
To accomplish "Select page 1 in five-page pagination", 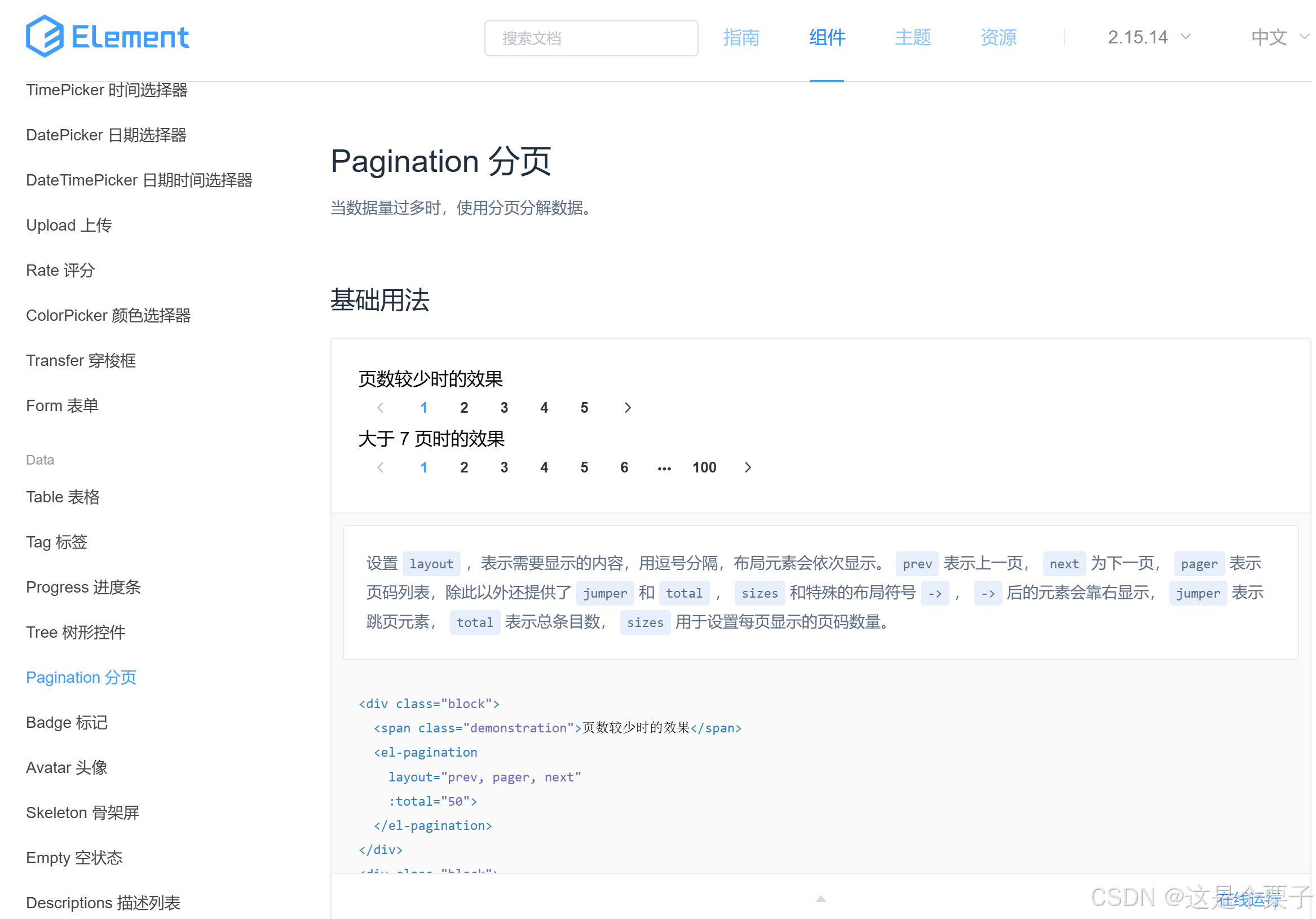I will 424,408.
